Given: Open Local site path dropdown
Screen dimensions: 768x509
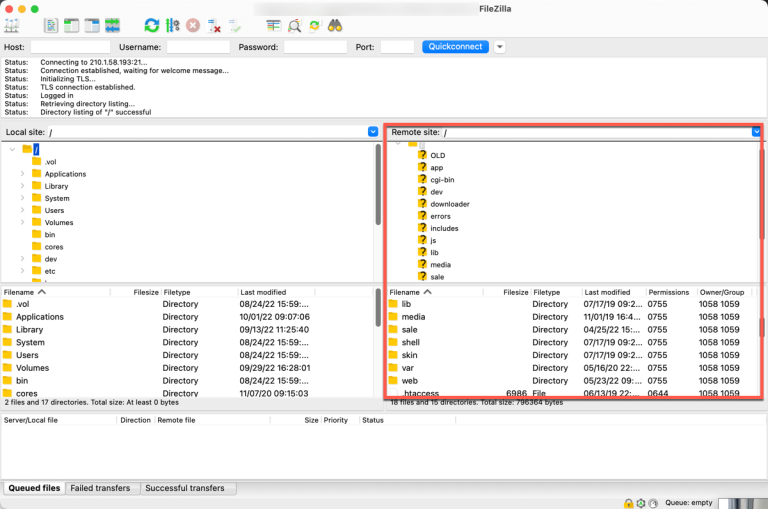Looking at the screenshot, I should point(373,132).
